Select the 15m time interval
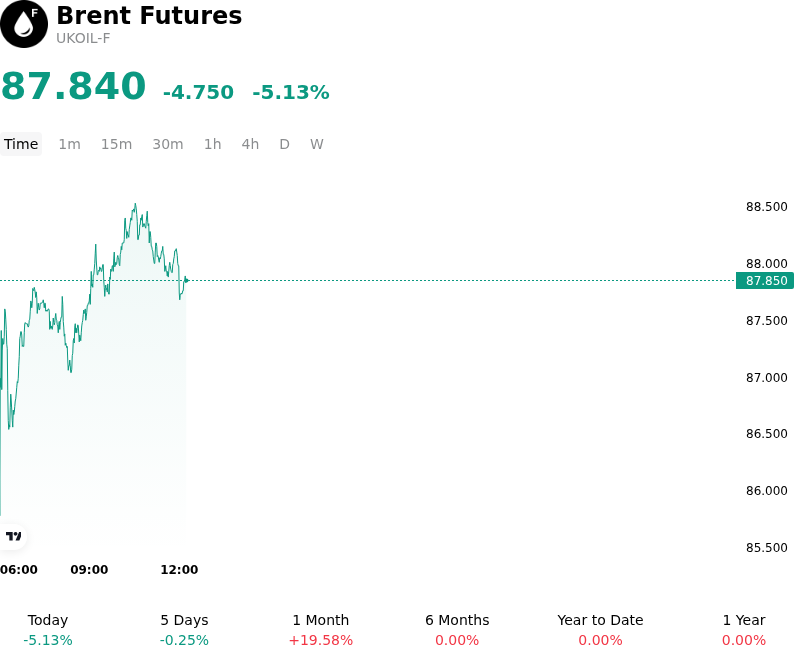800x660 pixels. [116, 144]
